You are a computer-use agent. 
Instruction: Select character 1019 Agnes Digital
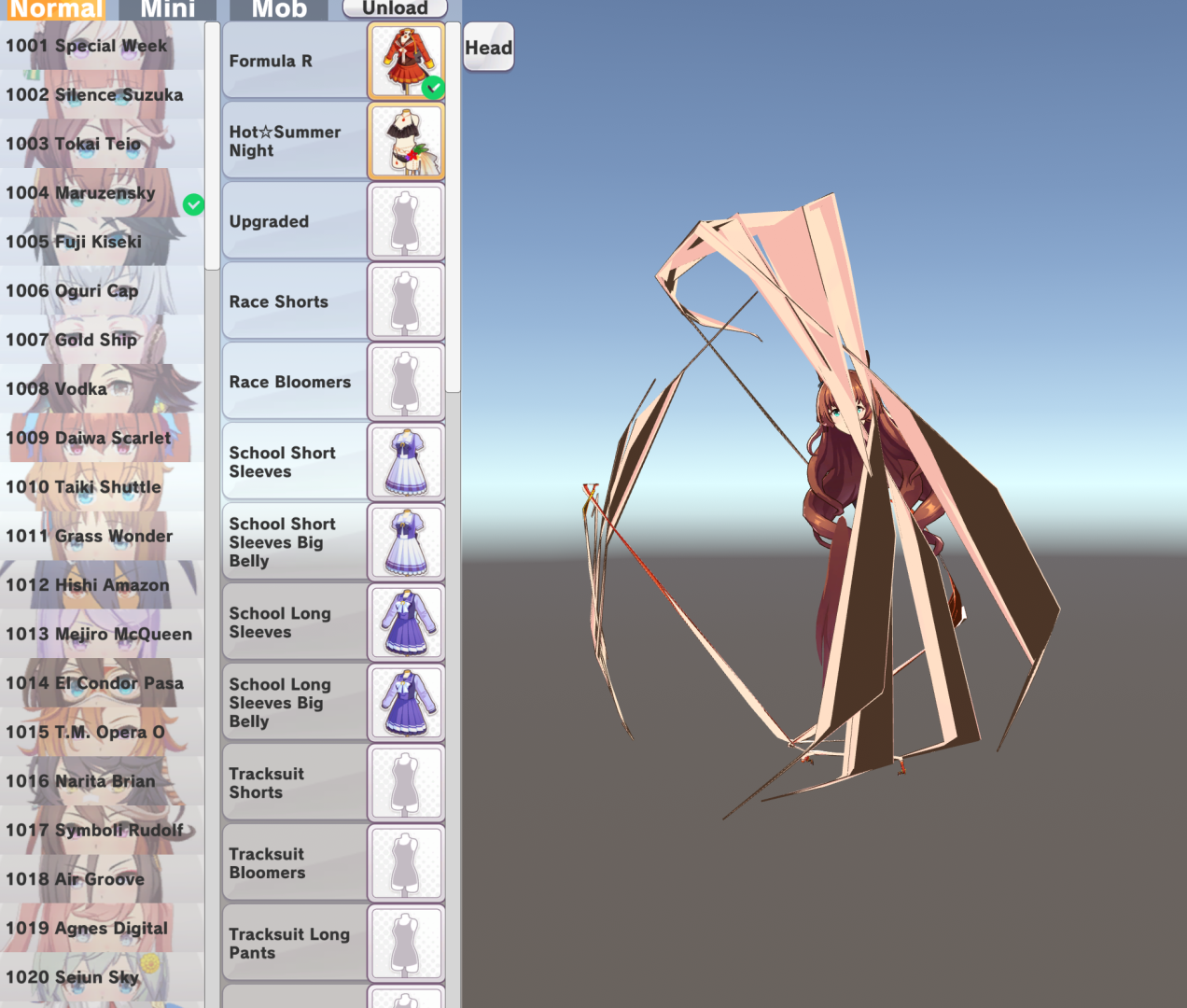coord(102,928)
